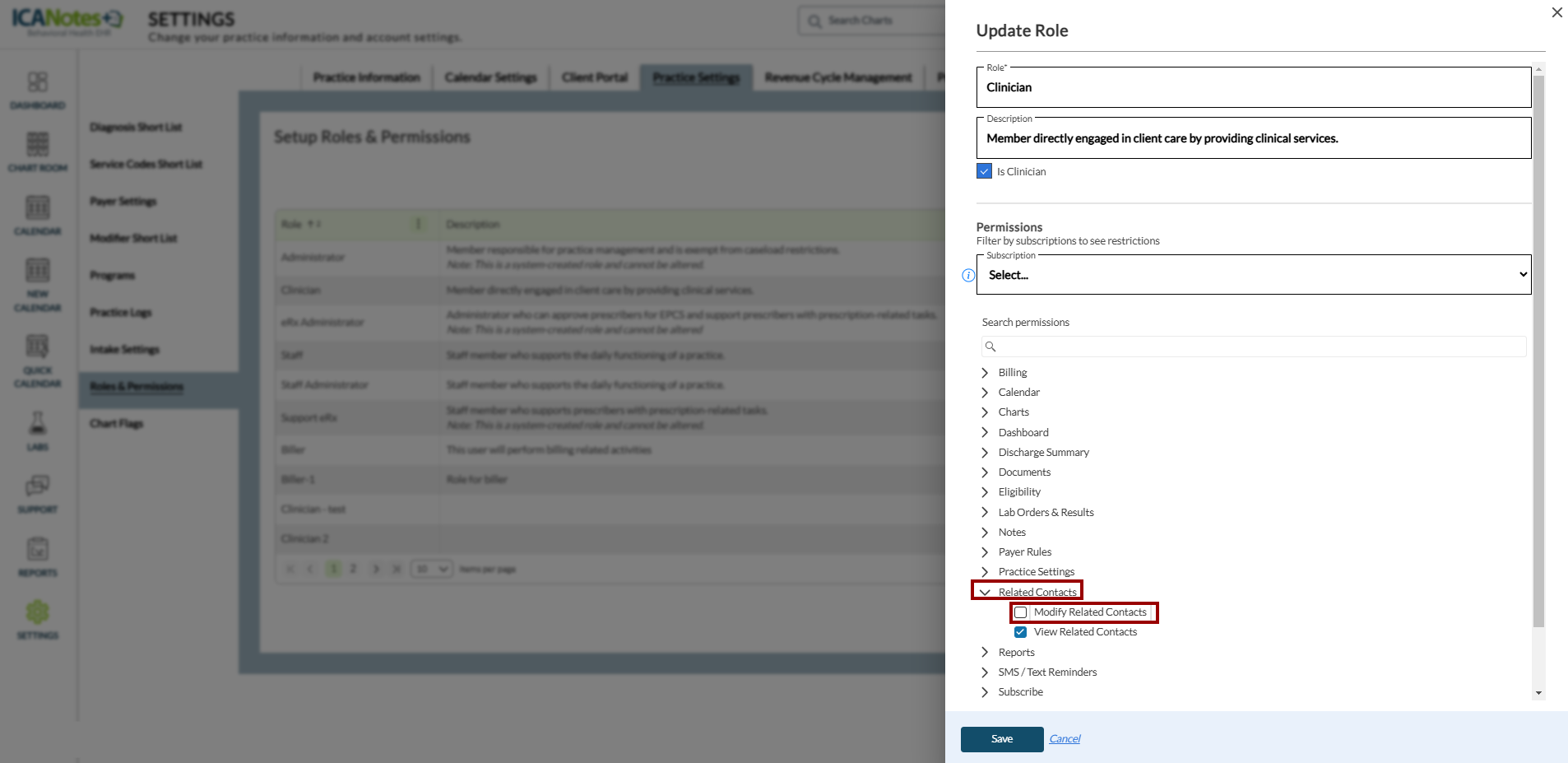Open the Labs flask icon
1568x763 pixels.
pyautogui.click(x=38, y=423)
